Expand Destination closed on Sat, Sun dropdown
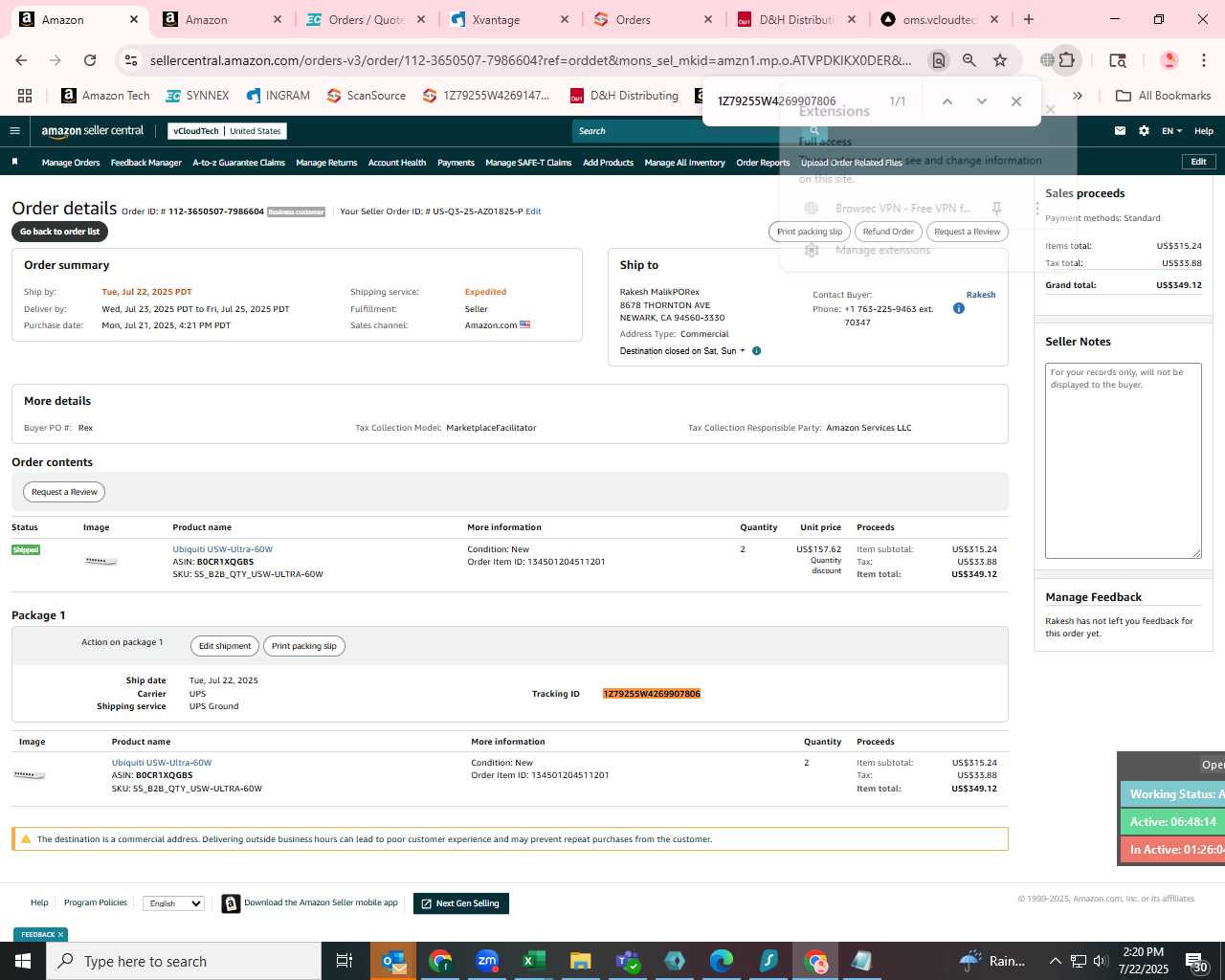The height and width of the screenshot is (980, 1225). [682, 351]
